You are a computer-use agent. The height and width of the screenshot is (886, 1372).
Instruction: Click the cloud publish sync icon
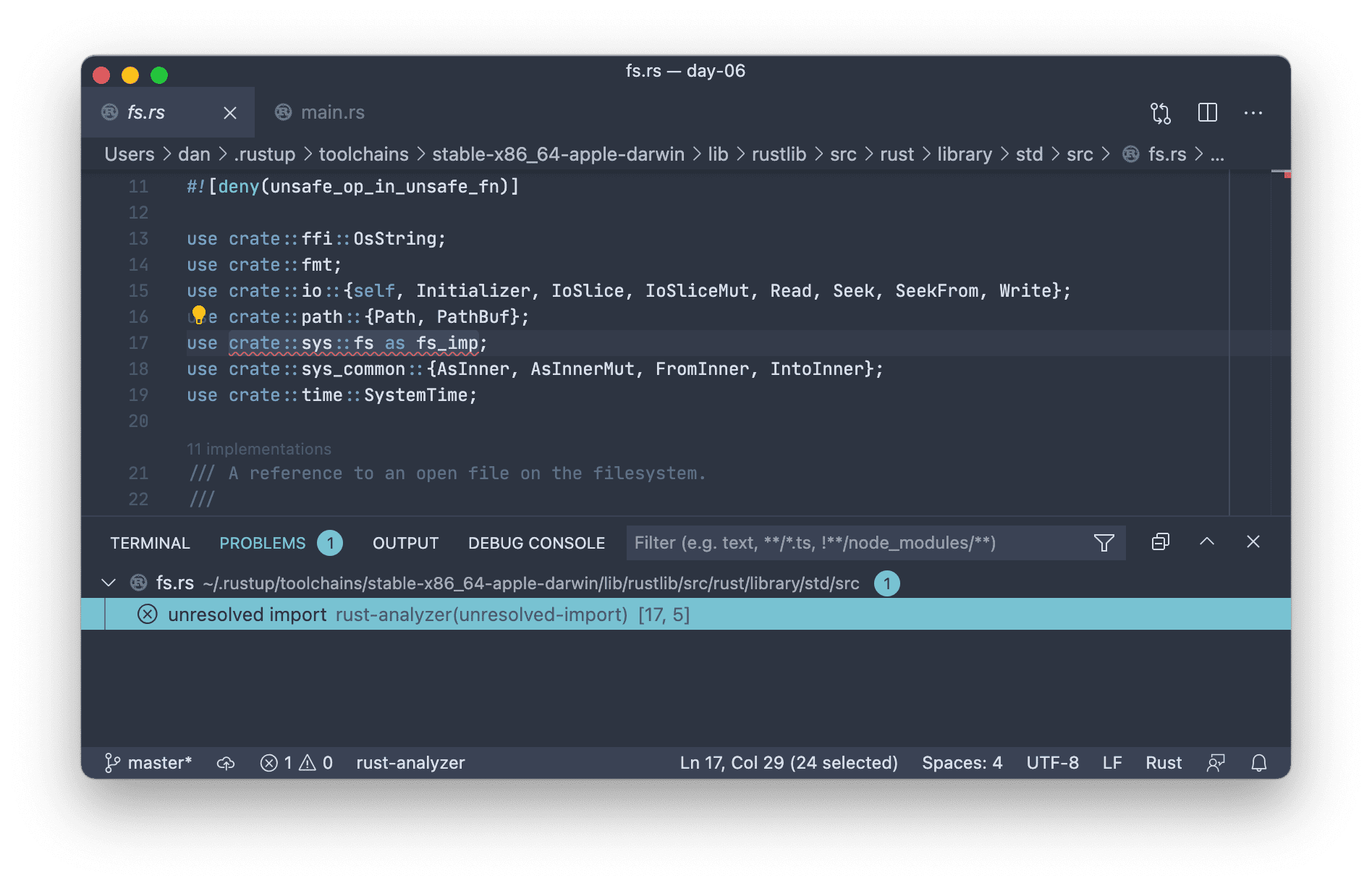tap(226, 763)
